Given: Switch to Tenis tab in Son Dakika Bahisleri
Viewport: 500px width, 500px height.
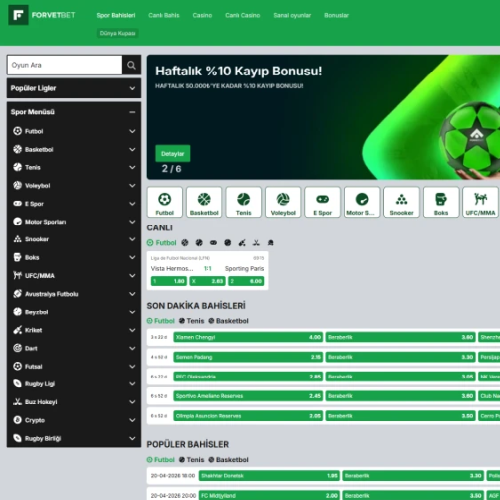Looking at the screenshot, I should (x=191, y=321).
